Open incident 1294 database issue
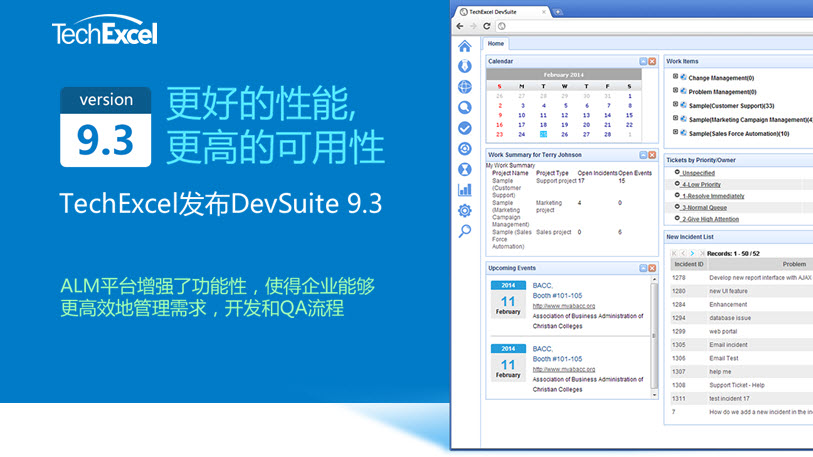This screenshot has width=813, height=457. [x=741, y=318]
